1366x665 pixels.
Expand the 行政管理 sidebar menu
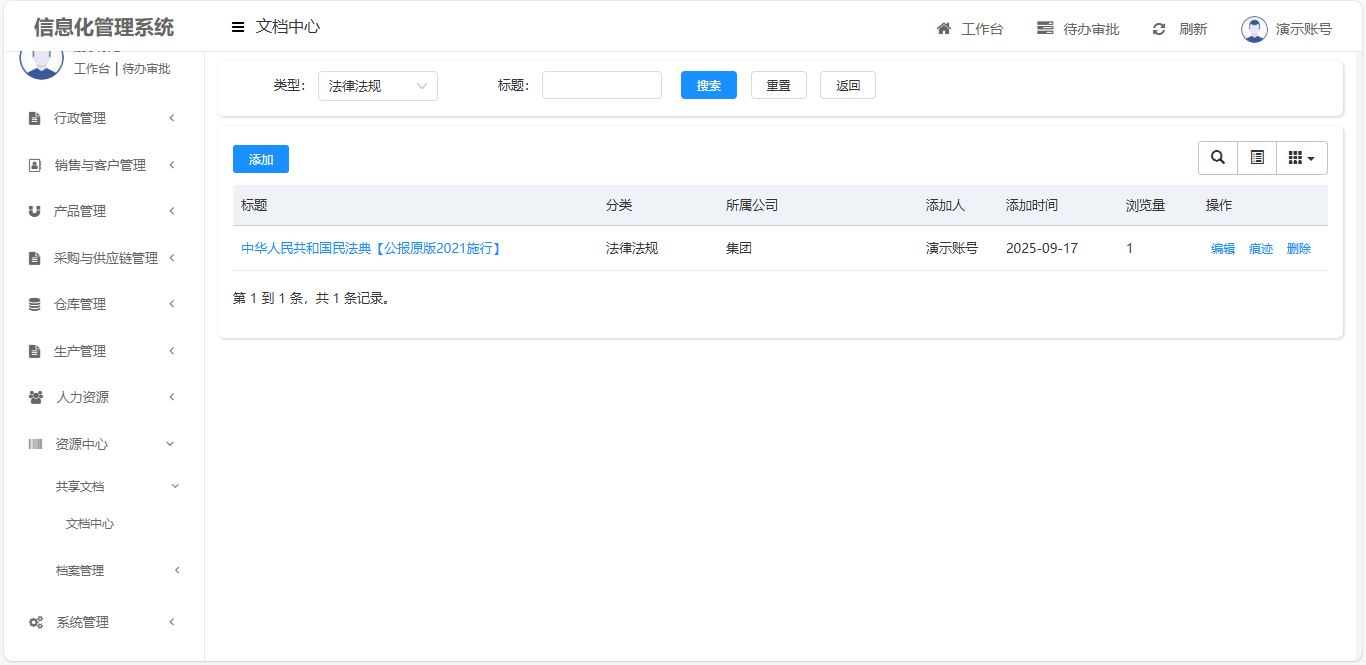coord(101,118)
